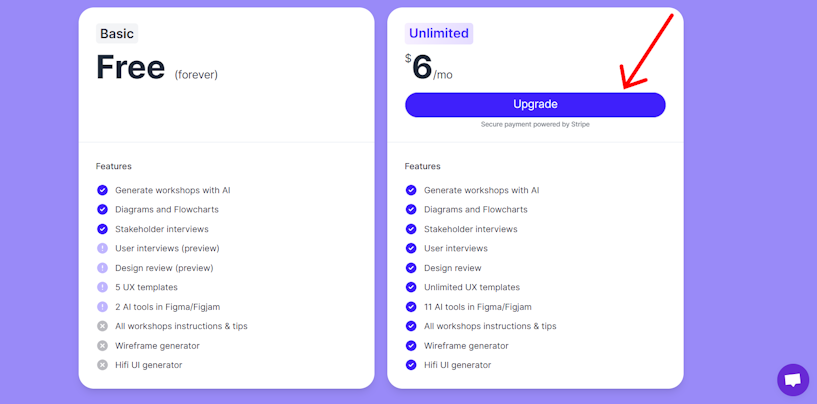Click the Secure payment powered by Stripe text
Image resolution: width=817 pixels, height=404 pixels.
[535, 125]
